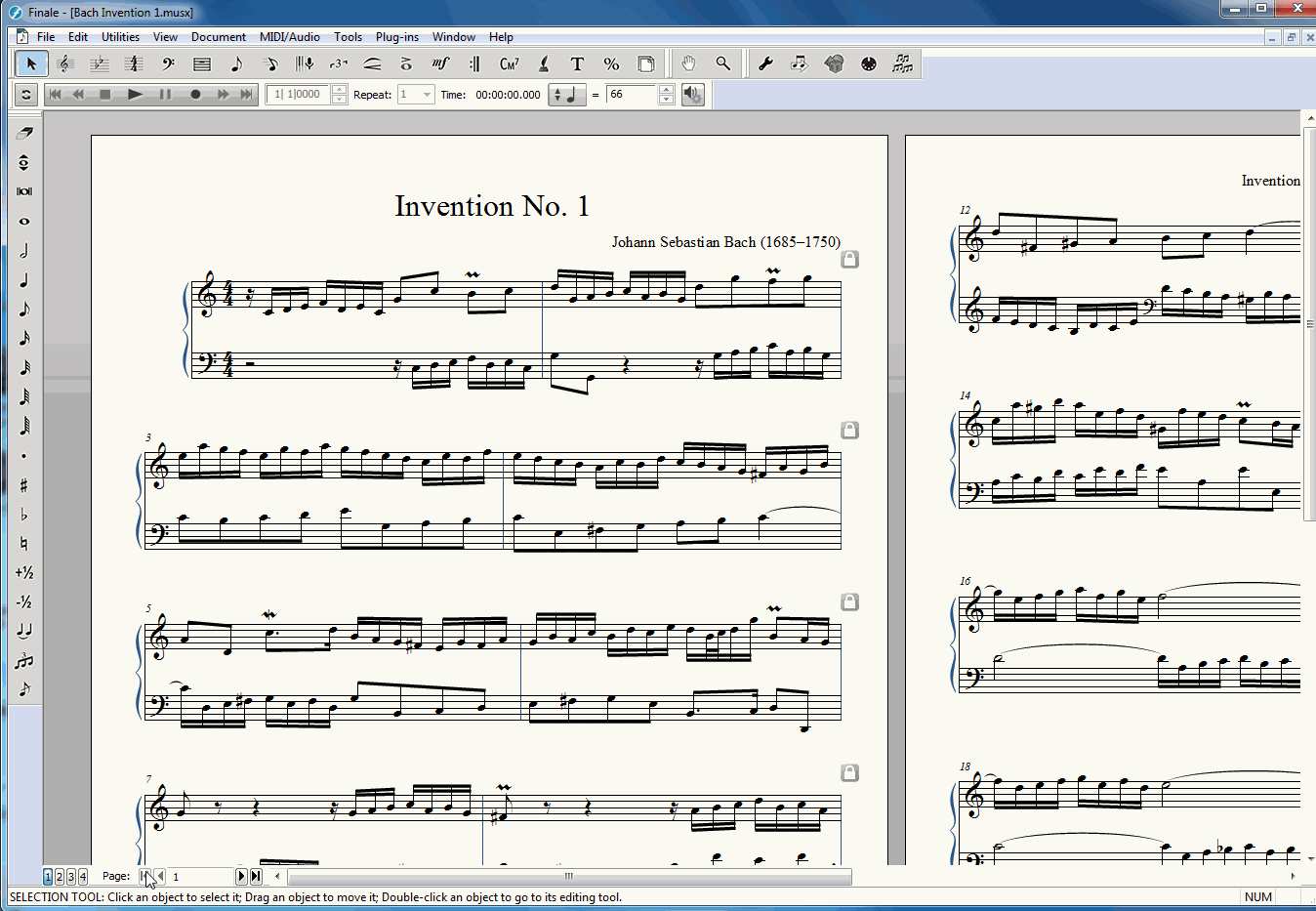Go to the next page arrow
The image size is (1316, 911).
(241, 877)
